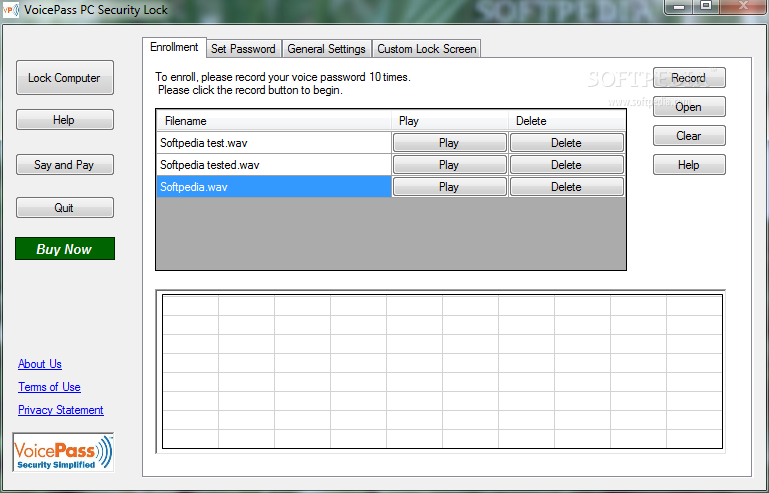Play the Softpedia tested.wav recording

[449, 165]
